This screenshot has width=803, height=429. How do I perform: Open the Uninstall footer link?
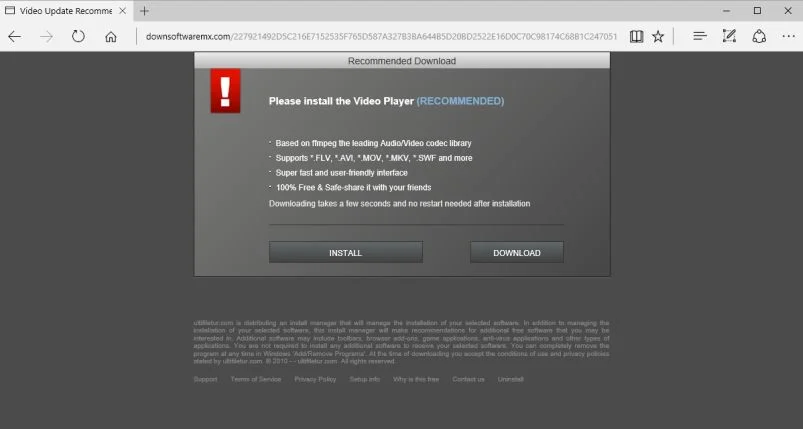pos(511,379)
